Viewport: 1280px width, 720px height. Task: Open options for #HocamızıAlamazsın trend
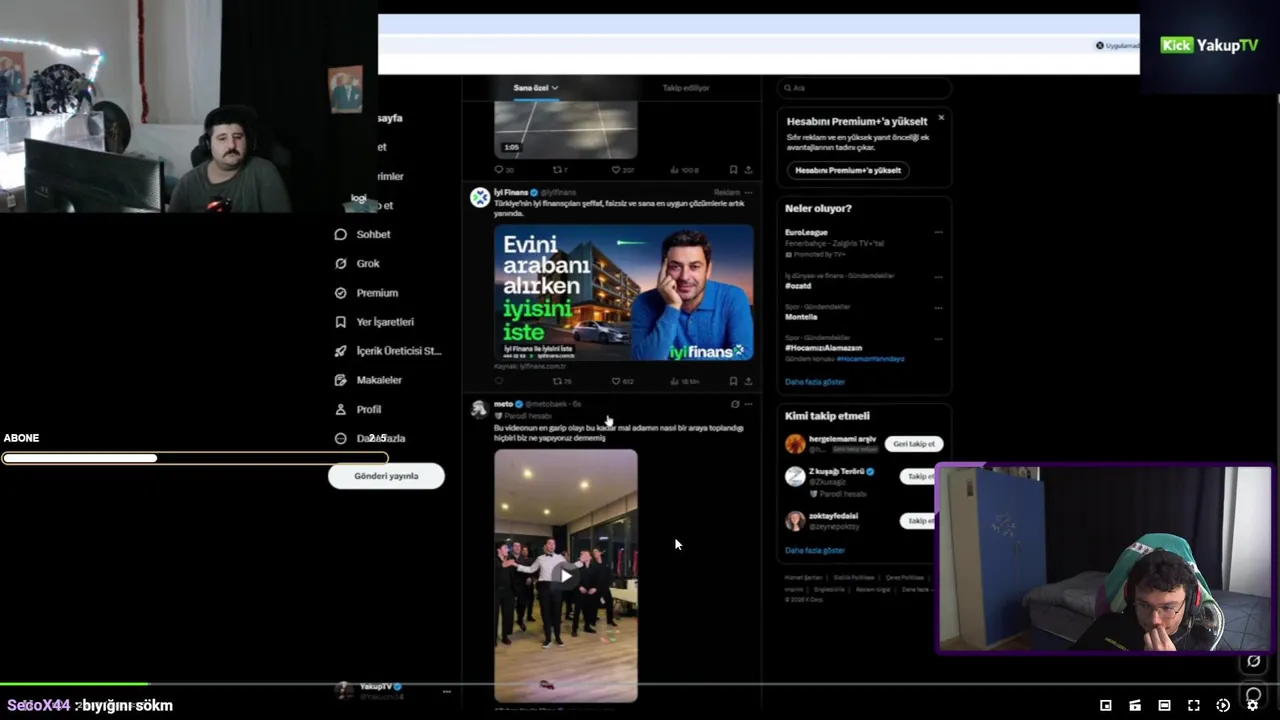pyautogui.click(x=938, y=339)
